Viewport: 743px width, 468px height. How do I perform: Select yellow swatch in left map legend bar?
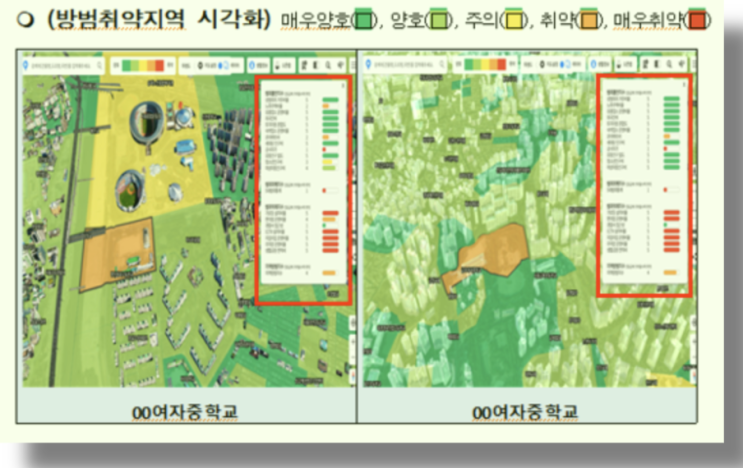(x=143, y=65)
